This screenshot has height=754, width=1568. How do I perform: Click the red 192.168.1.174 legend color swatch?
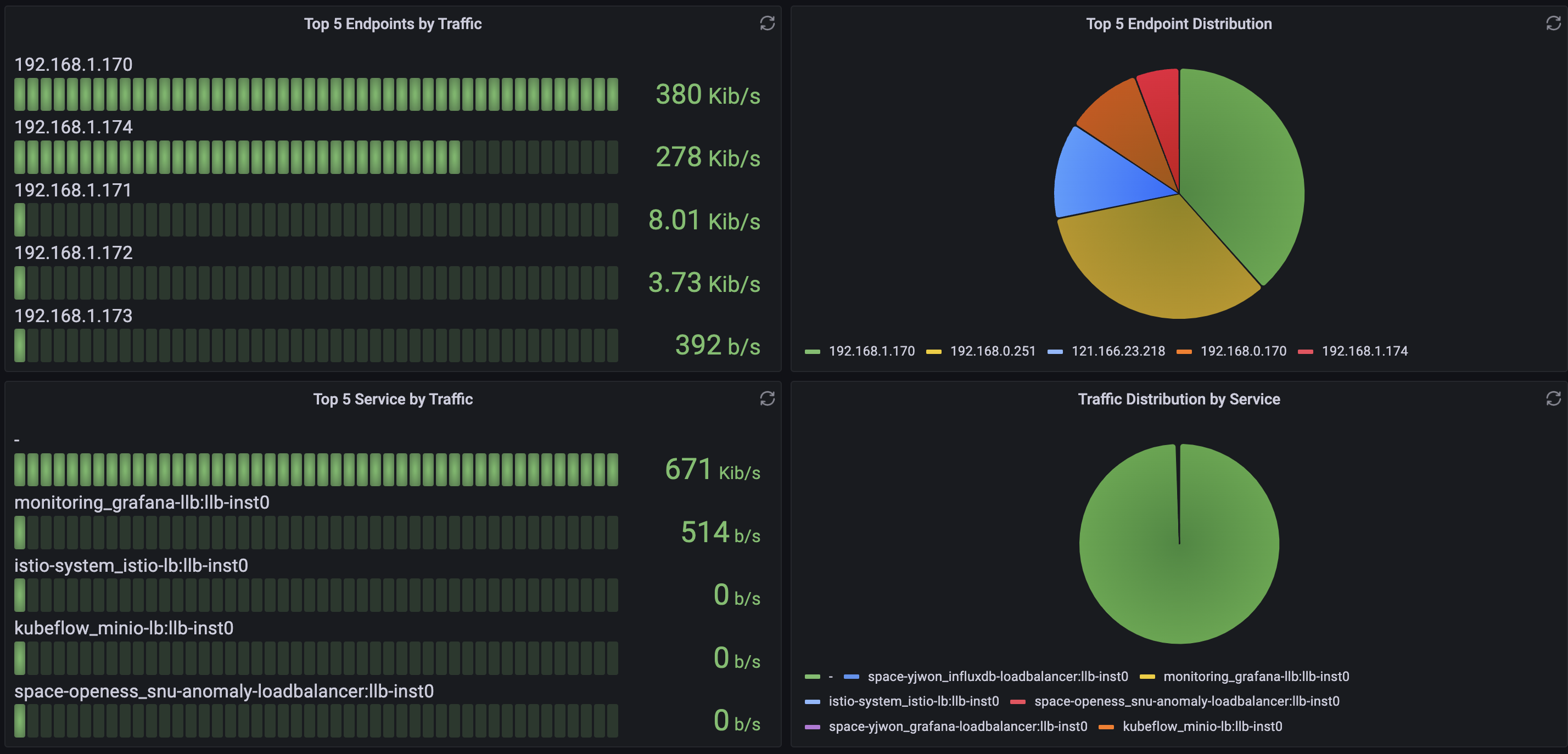[1305, 352]
